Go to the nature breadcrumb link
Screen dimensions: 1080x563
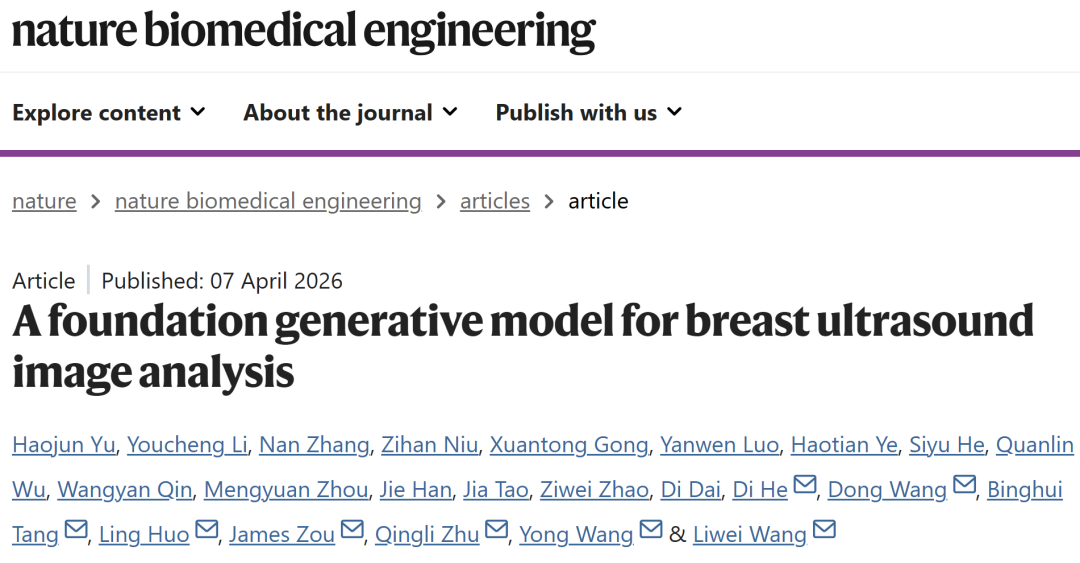44,201
